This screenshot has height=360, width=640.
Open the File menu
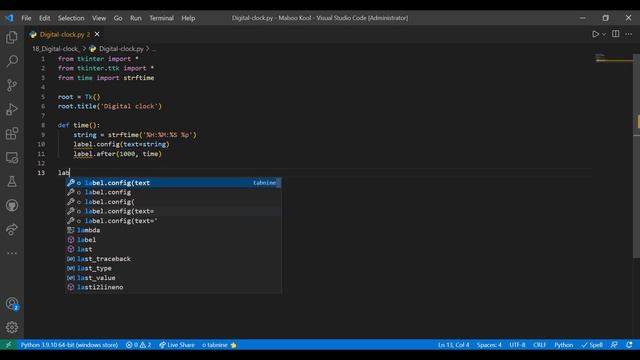point(26,18)
